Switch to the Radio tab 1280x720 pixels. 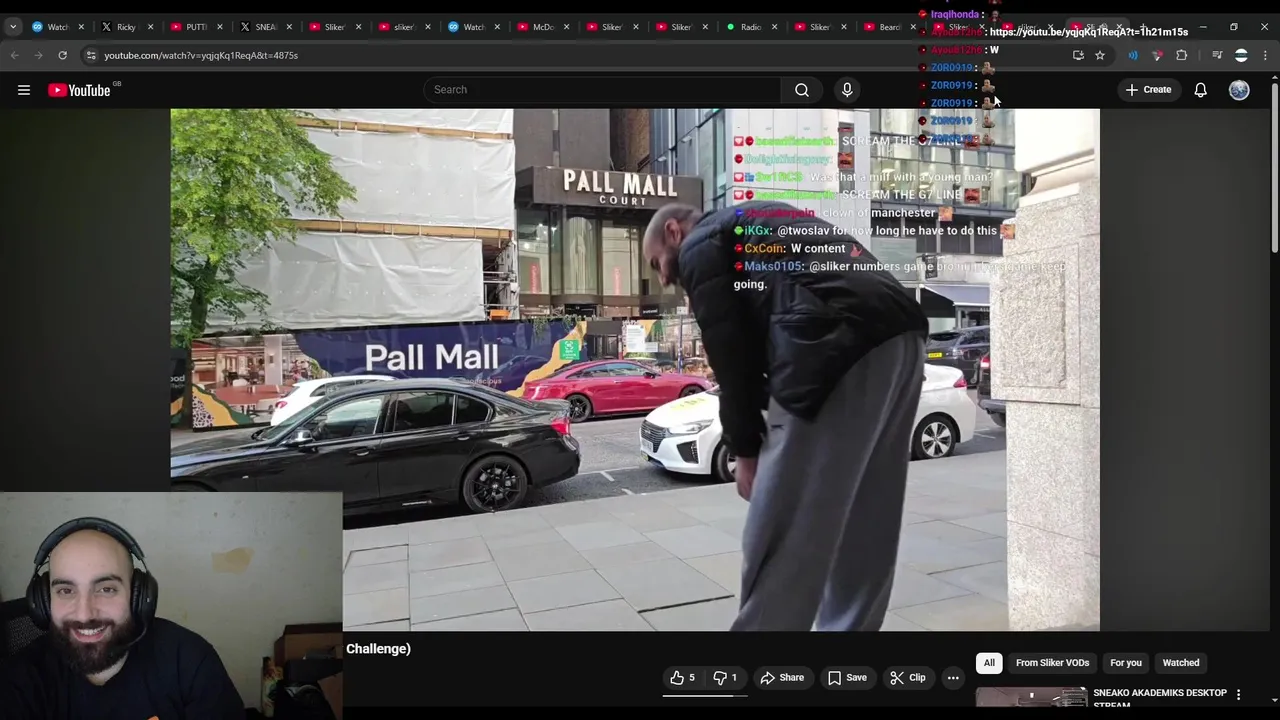pyautogui.click(x=750, y=27)
